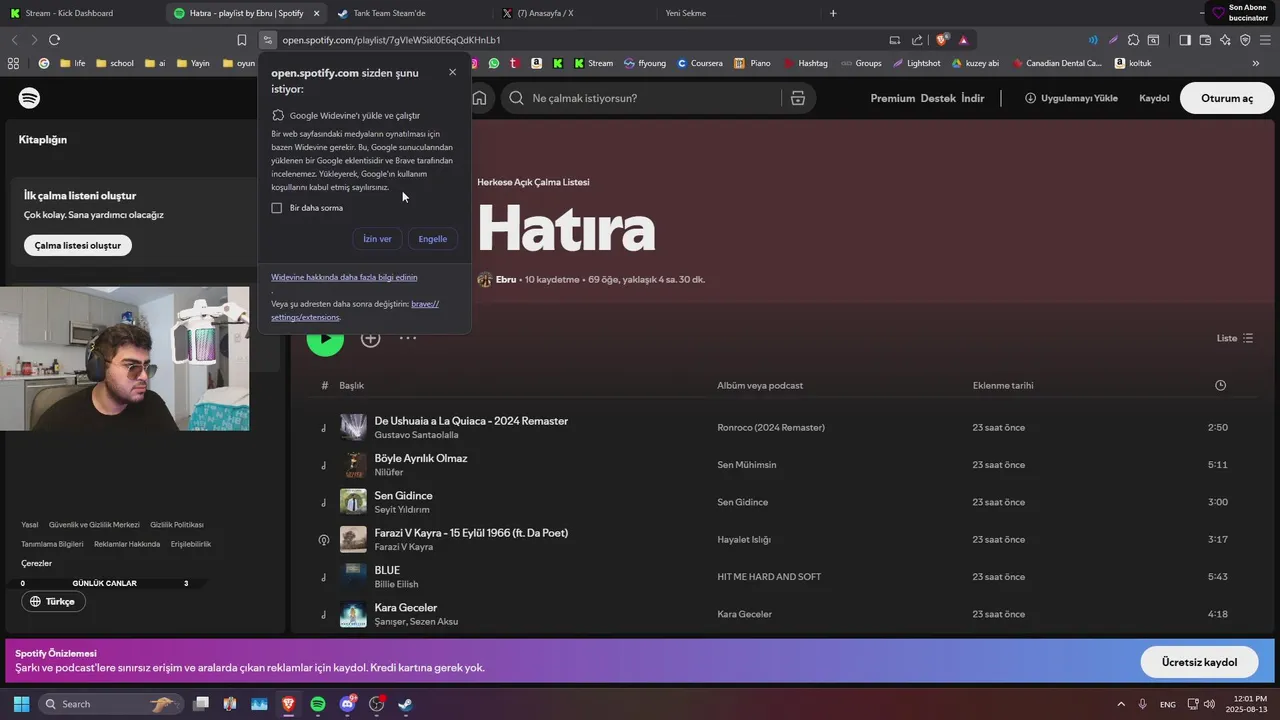
Task: Open the Coursera bookmark
Action: point(700,63)
